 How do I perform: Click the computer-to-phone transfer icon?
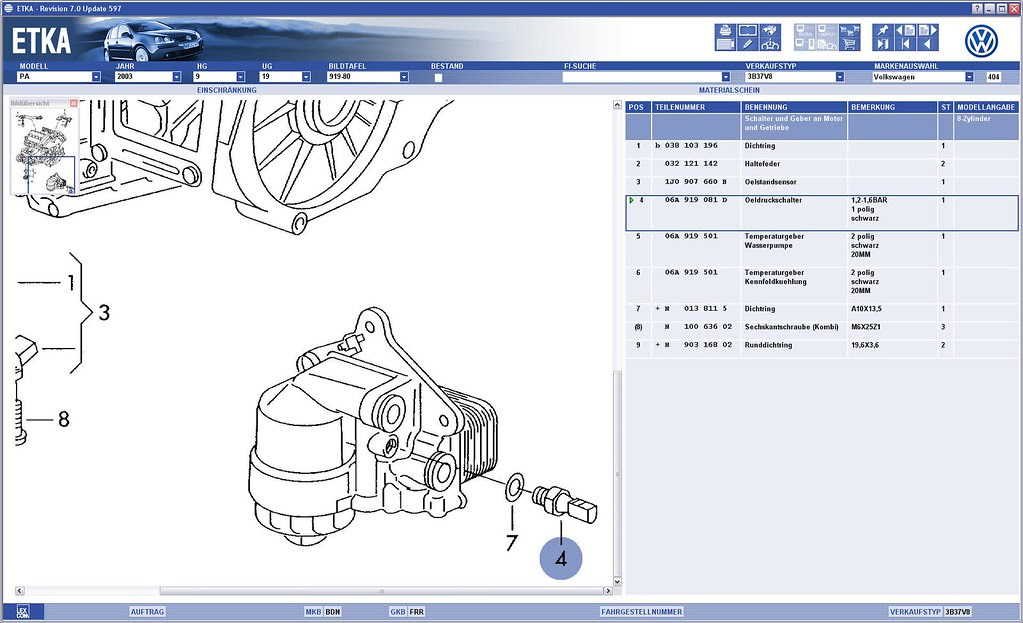(x=805, y=44)
